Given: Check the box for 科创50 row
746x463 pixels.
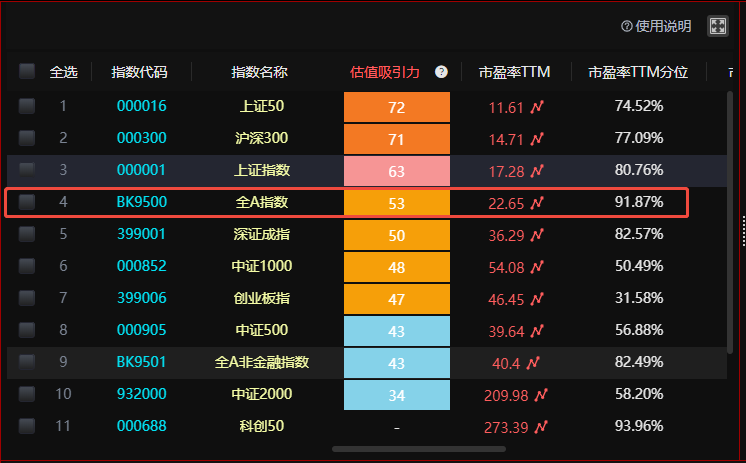Looking at the screenshot, I should tap(27, 426).
